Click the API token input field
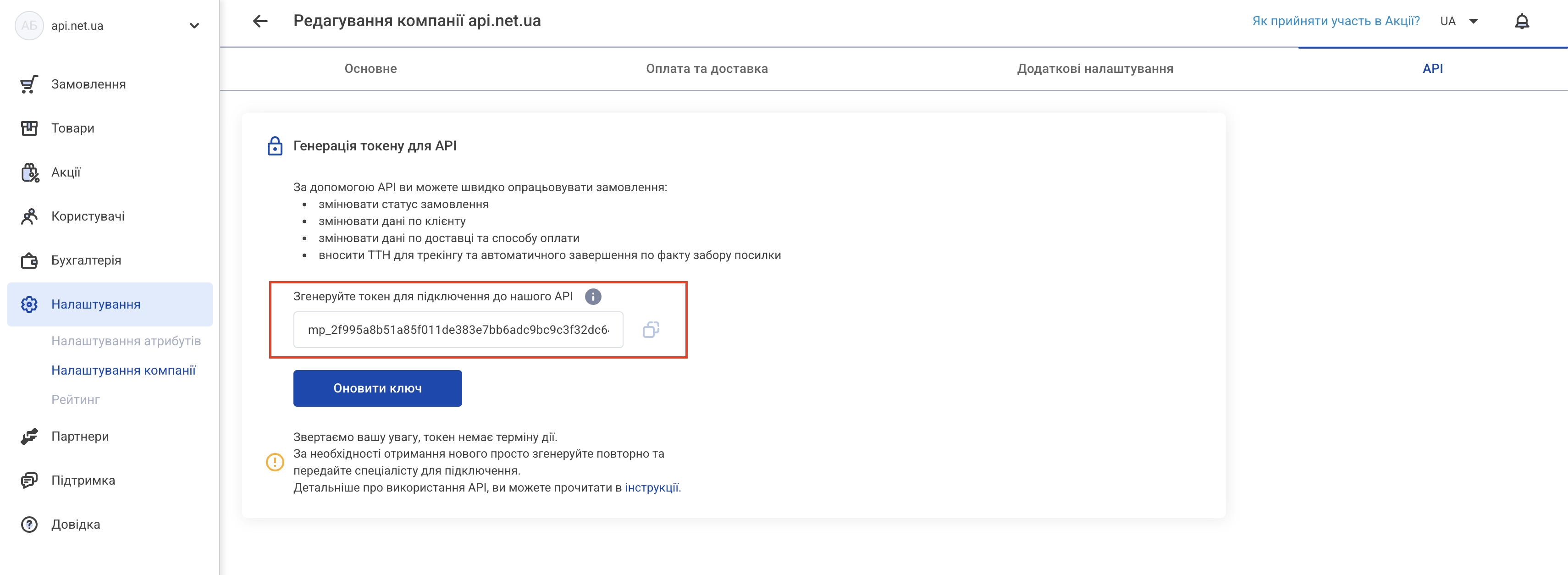1568x575 pixels. point(458,330)
